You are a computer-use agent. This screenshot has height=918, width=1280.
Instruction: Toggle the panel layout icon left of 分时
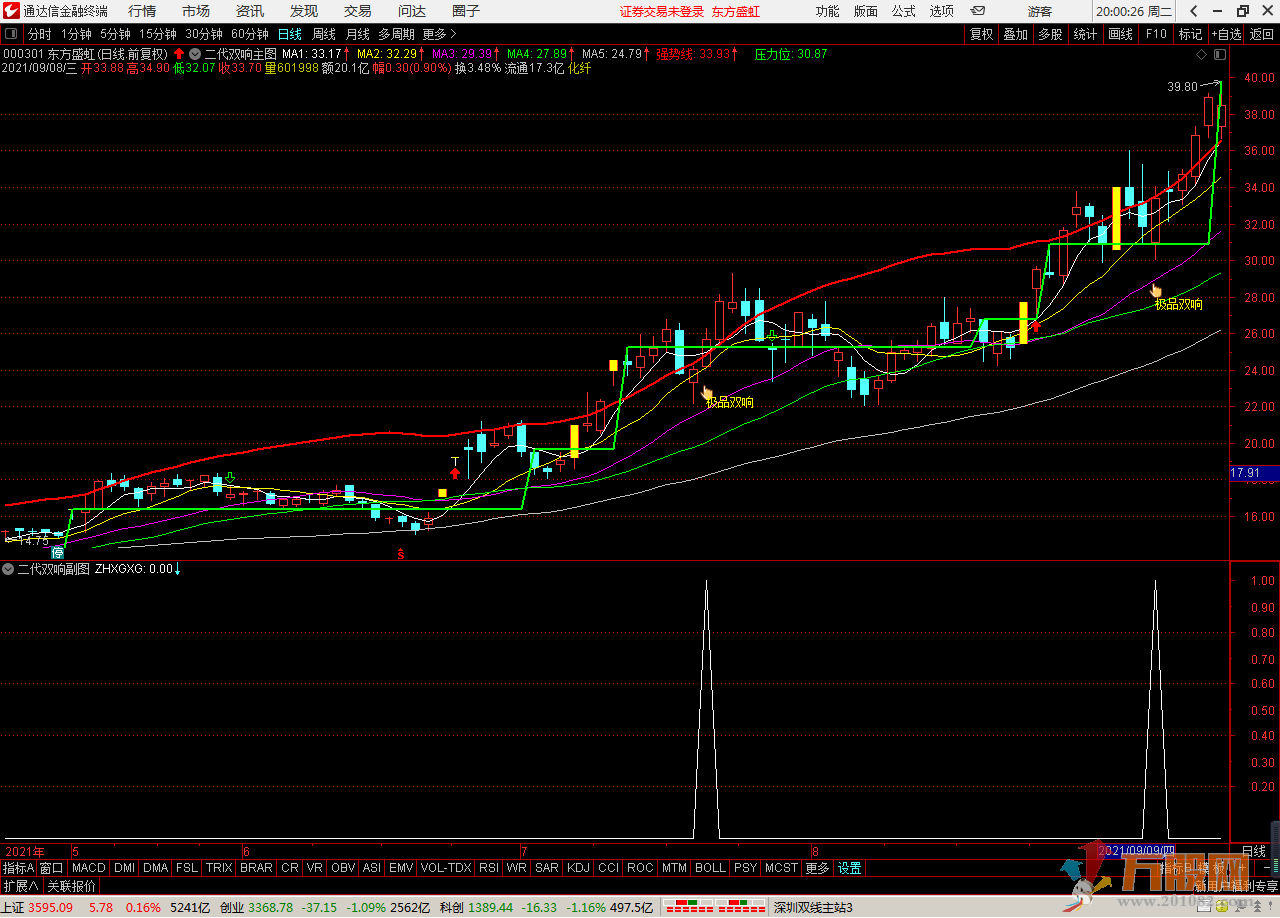12,33
